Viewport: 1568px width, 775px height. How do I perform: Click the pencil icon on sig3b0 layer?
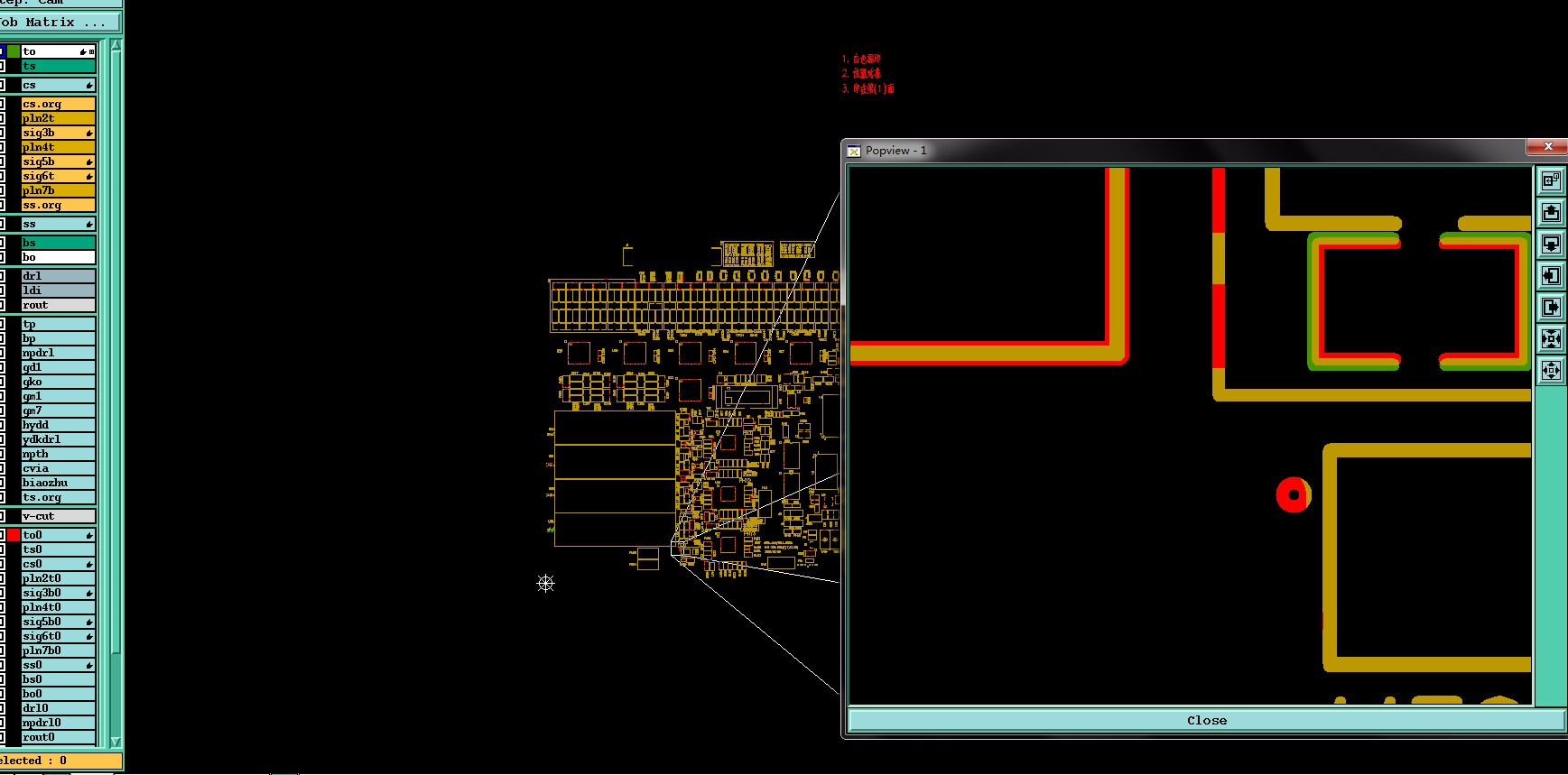pos(89,594)
